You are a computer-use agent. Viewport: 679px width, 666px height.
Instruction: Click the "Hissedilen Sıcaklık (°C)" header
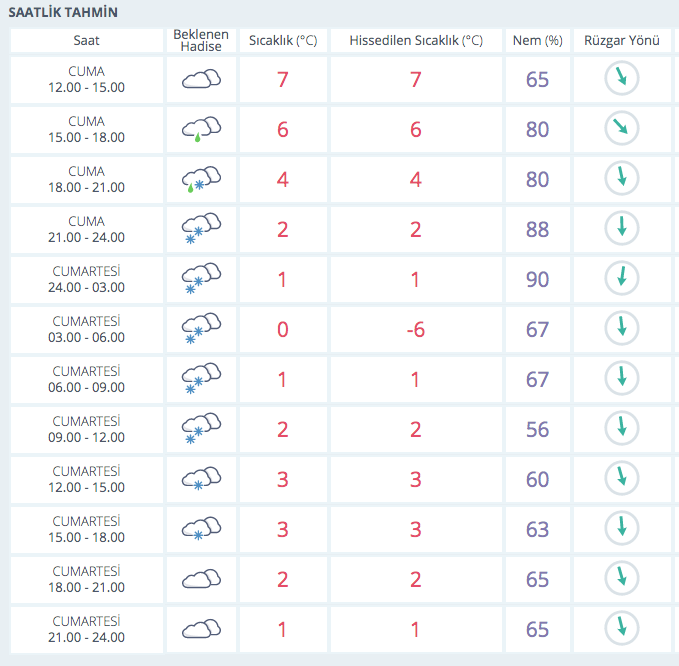[415, 41]
